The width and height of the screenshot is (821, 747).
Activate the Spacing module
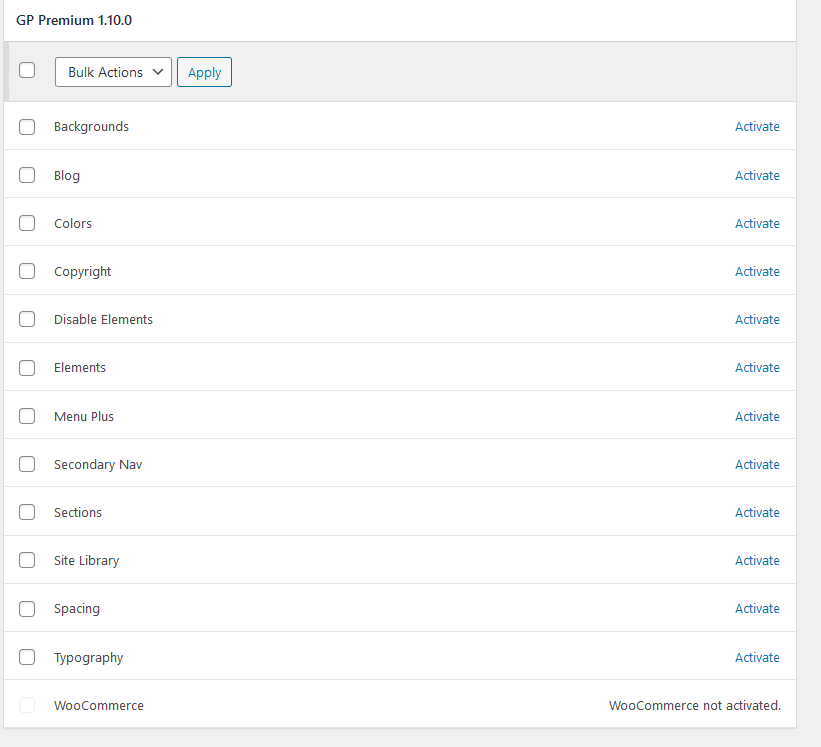point(757,608)
